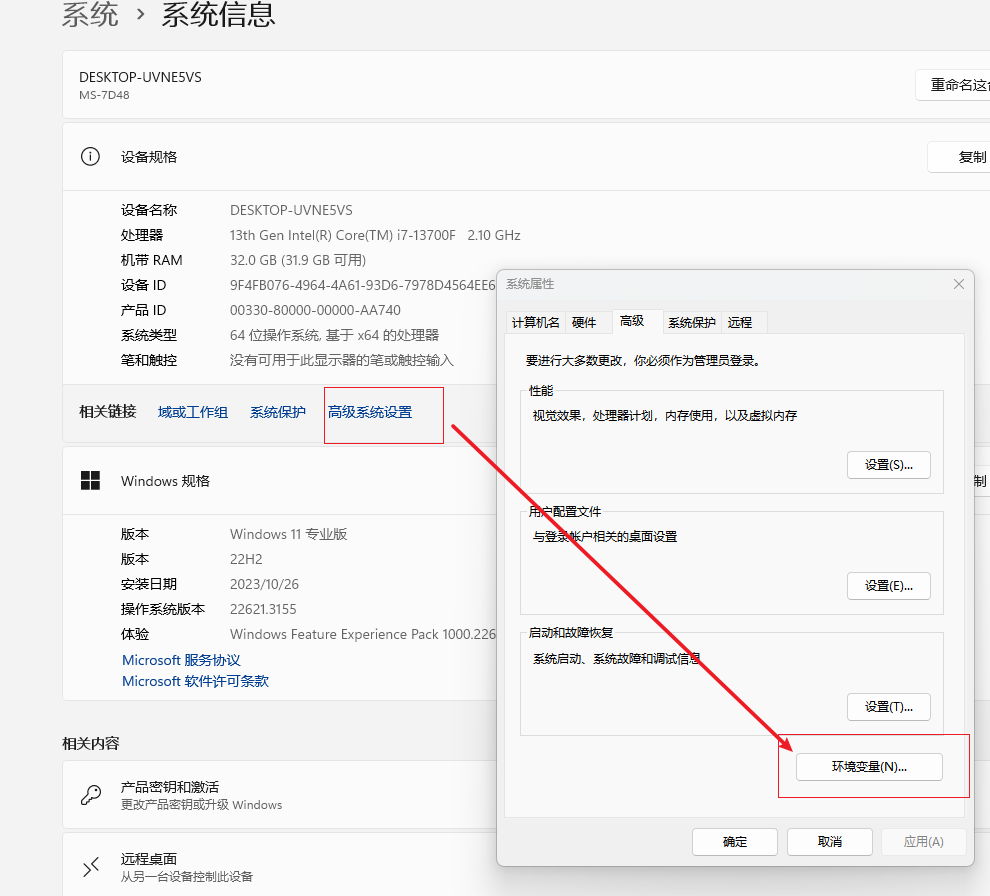This screenshot has width=990, height=896.
Task: Click 取消 to cancel the dialog
Action: tap(830, 842)
